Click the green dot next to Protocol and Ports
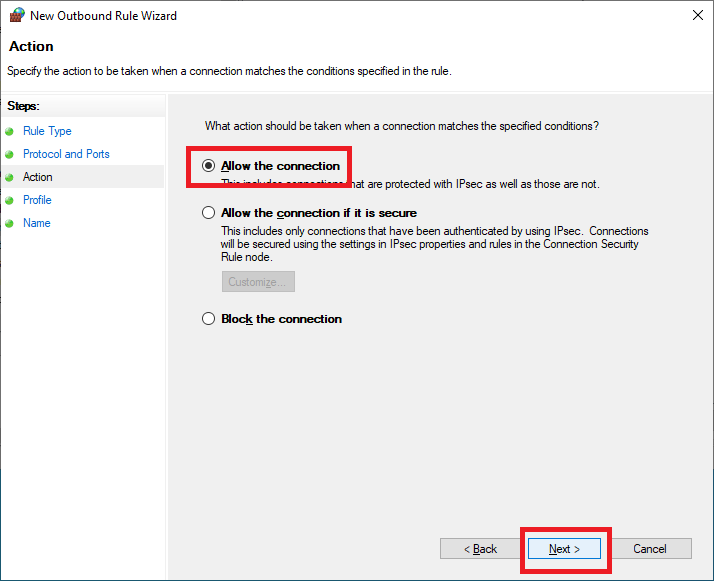Viewport: 714px width, 581px height. (x=10, y=154)
